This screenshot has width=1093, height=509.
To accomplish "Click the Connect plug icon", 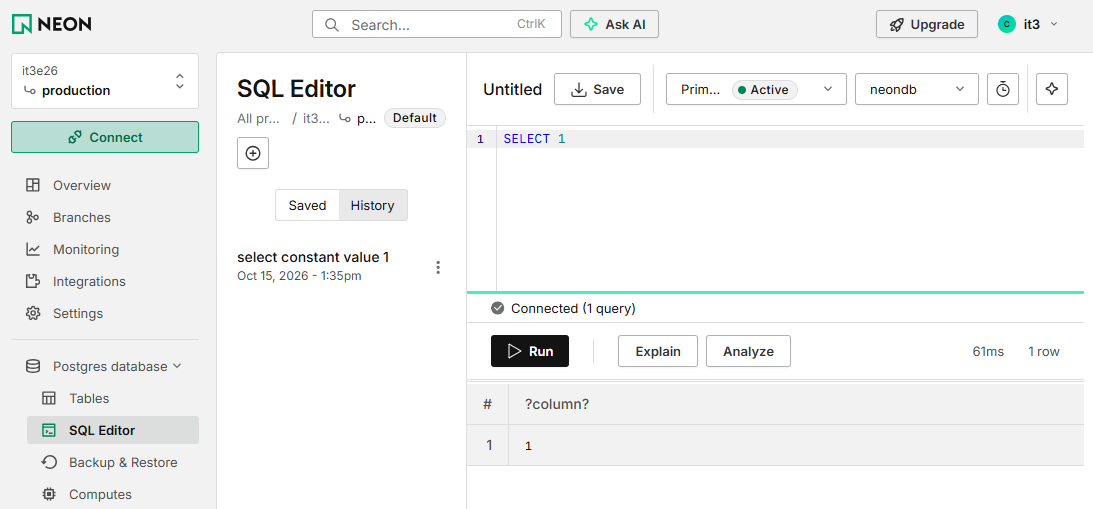I will (x=75, y=137).
